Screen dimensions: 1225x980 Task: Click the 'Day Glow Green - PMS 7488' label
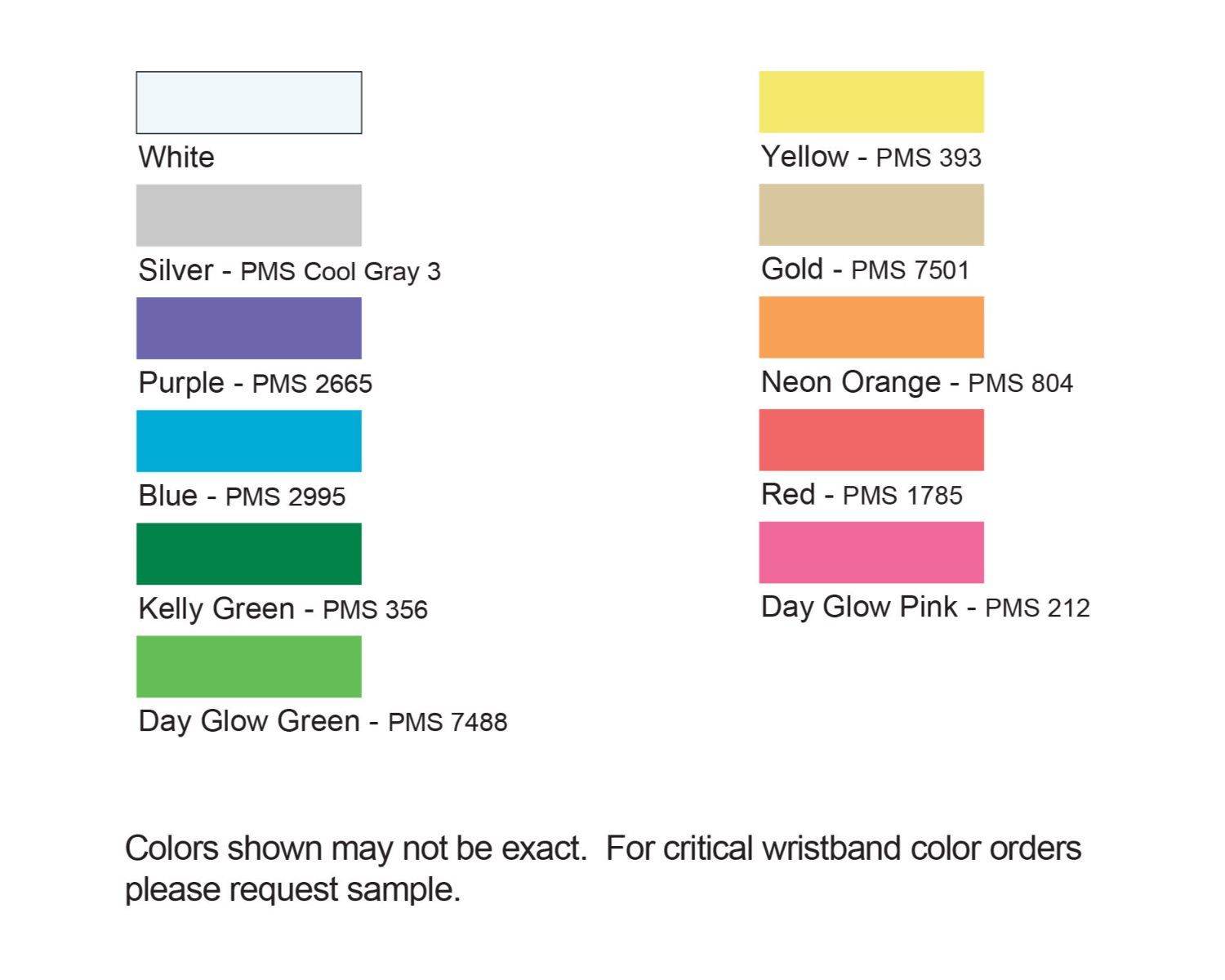(x=323, y=722)
